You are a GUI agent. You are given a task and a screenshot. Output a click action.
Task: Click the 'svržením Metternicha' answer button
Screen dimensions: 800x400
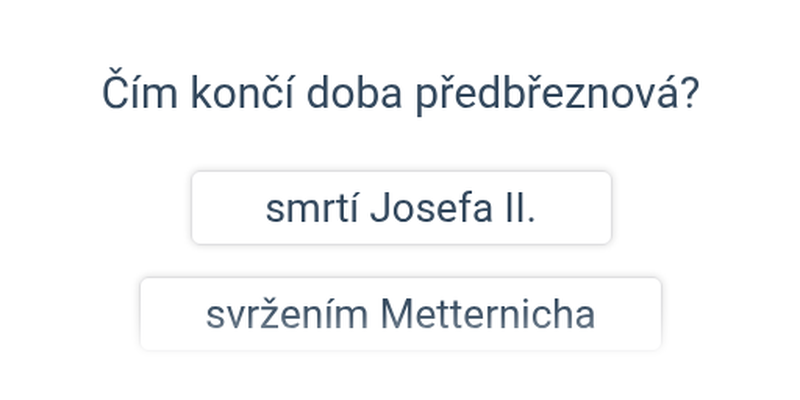tap(400, 314)
